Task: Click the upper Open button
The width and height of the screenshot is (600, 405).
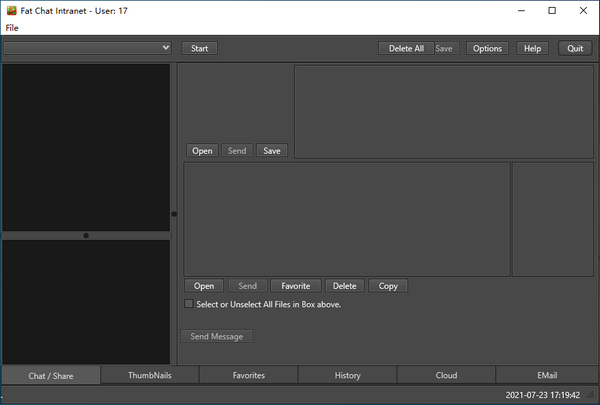Action: tap(202, 151)
